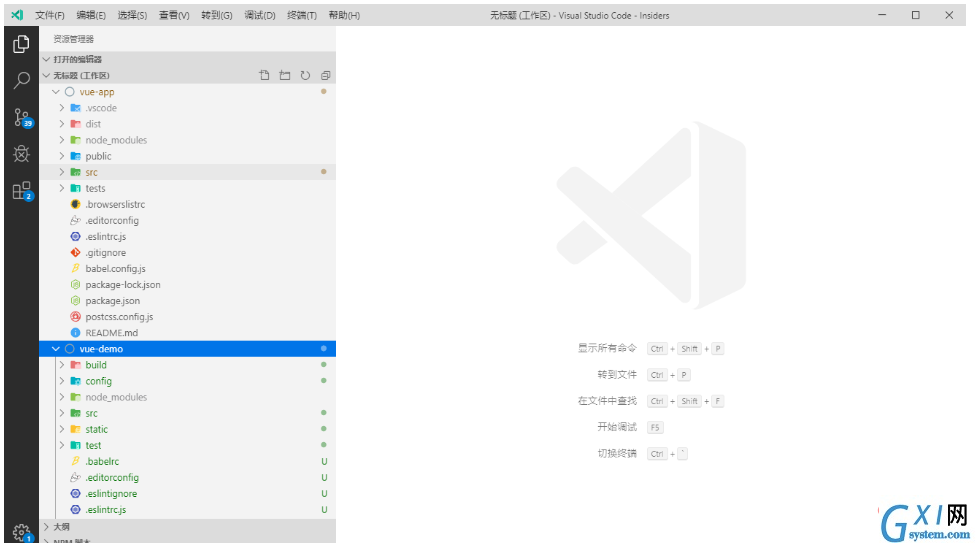Click the package-lock.json file icon

click(75, 284)
